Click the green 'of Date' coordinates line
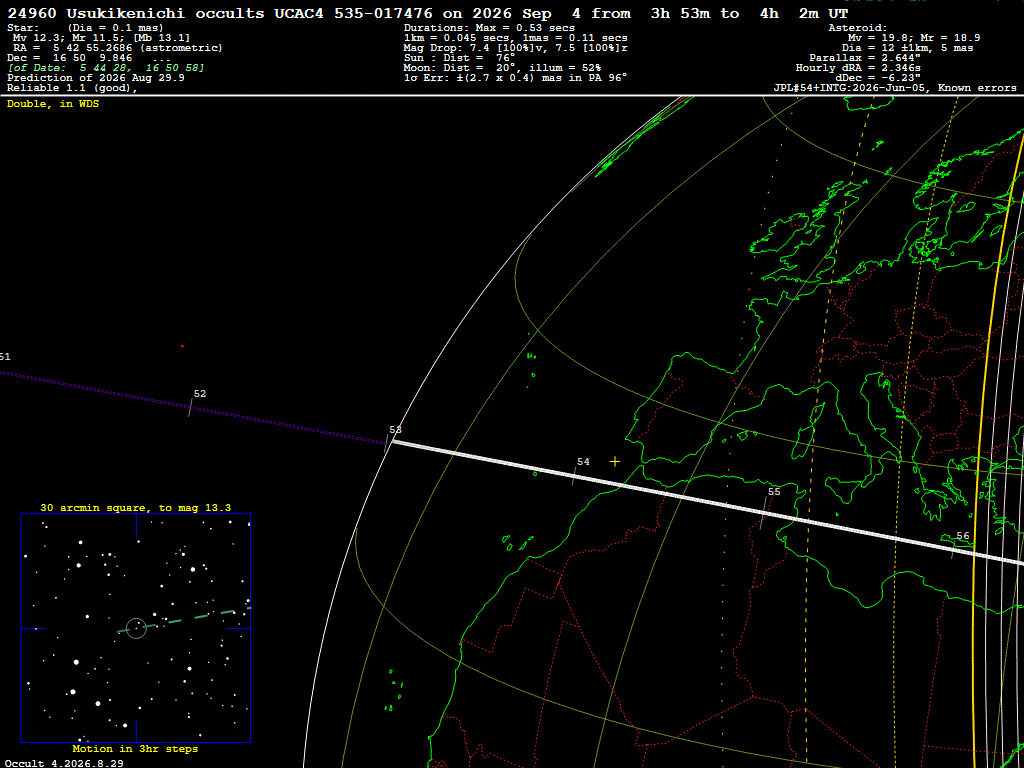 [106, 68]
